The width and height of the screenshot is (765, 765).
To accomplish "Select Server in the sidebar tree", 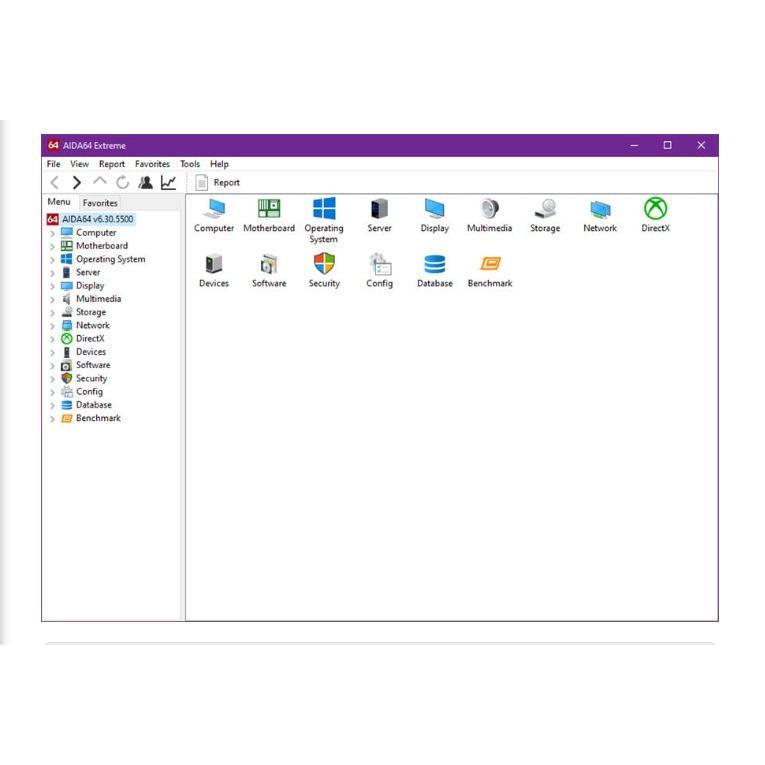I will coord(88,272).
